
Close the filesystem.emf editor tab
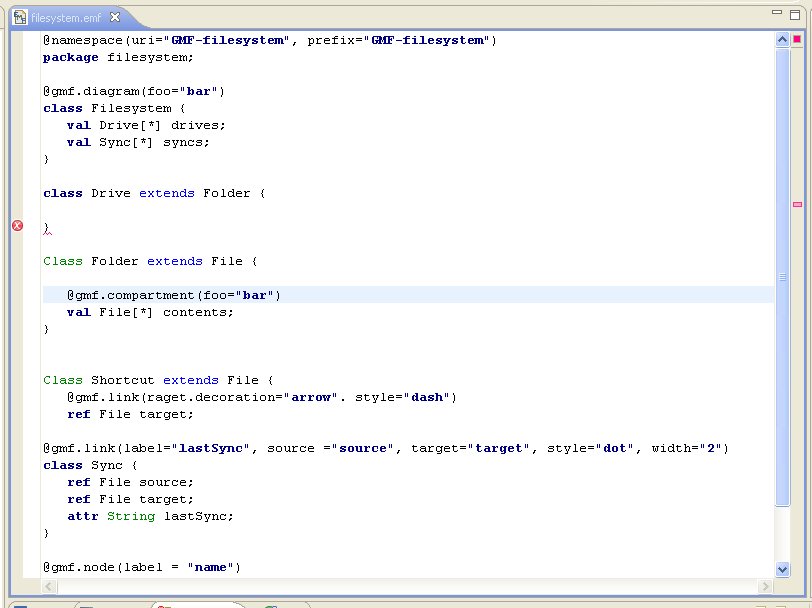(115, 17)
